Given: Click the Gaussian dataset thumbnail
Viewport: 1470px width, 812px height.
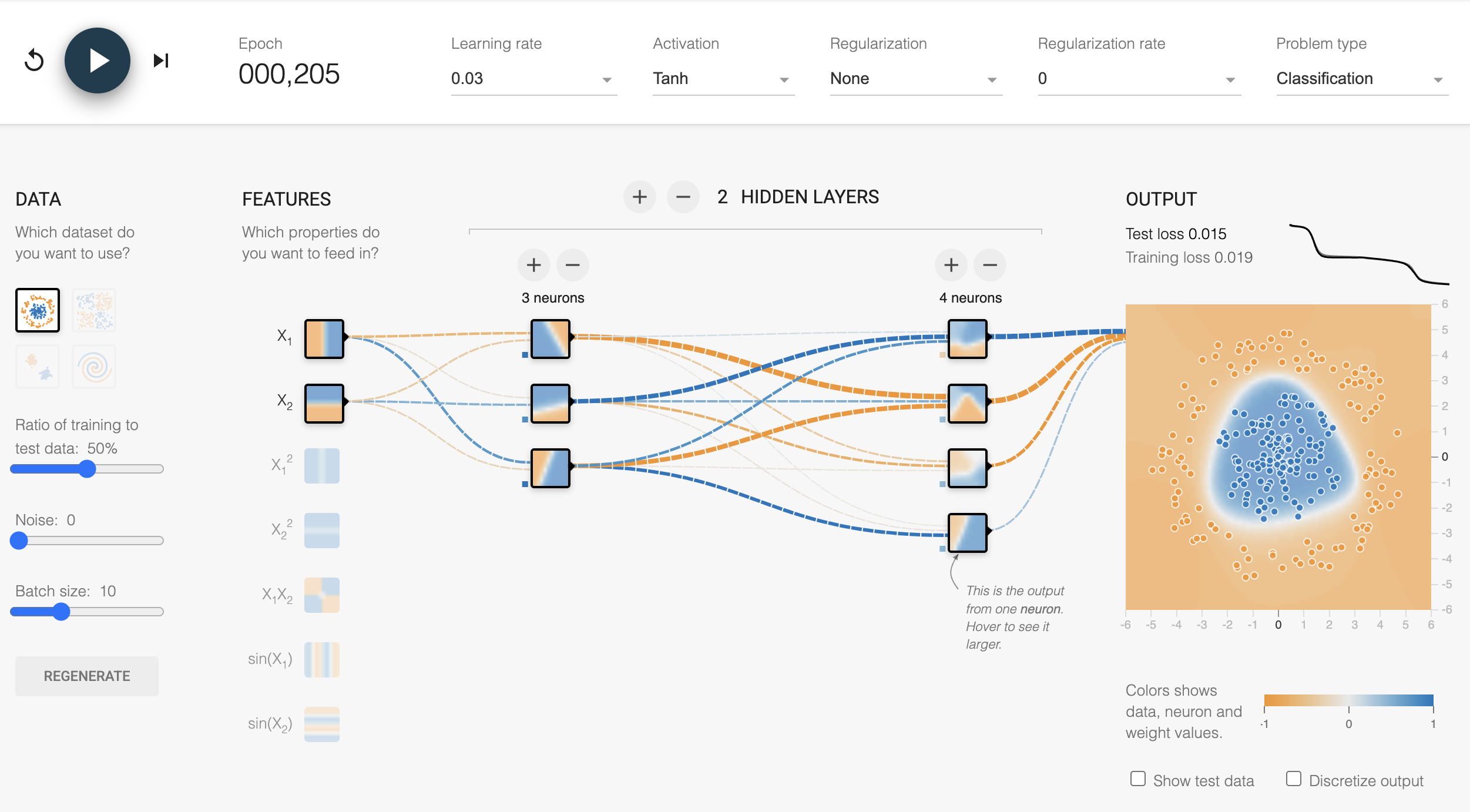Looking at the screenshot, I should tap(38, 367).
